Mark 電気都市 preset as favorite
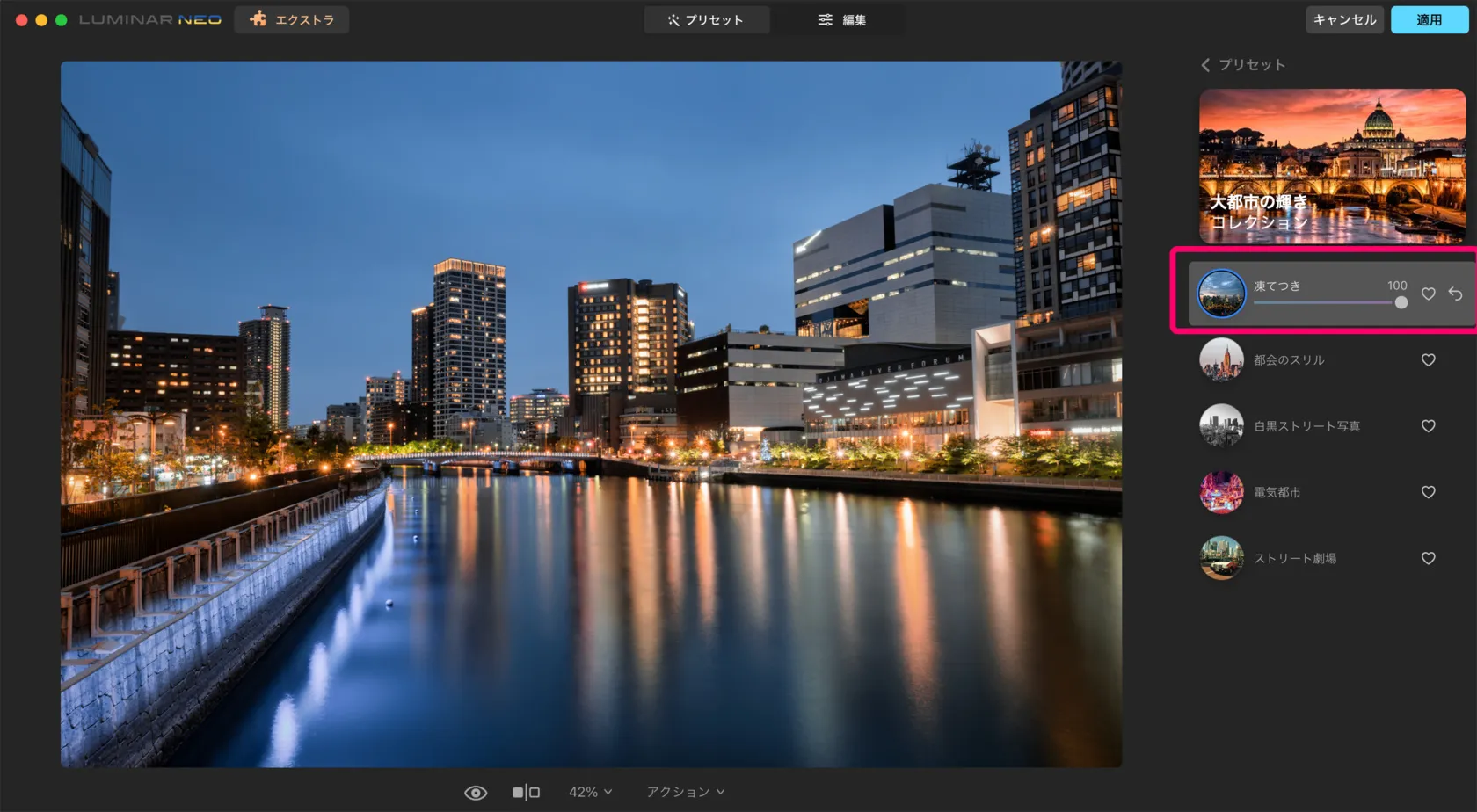 tap(1429, 492)
